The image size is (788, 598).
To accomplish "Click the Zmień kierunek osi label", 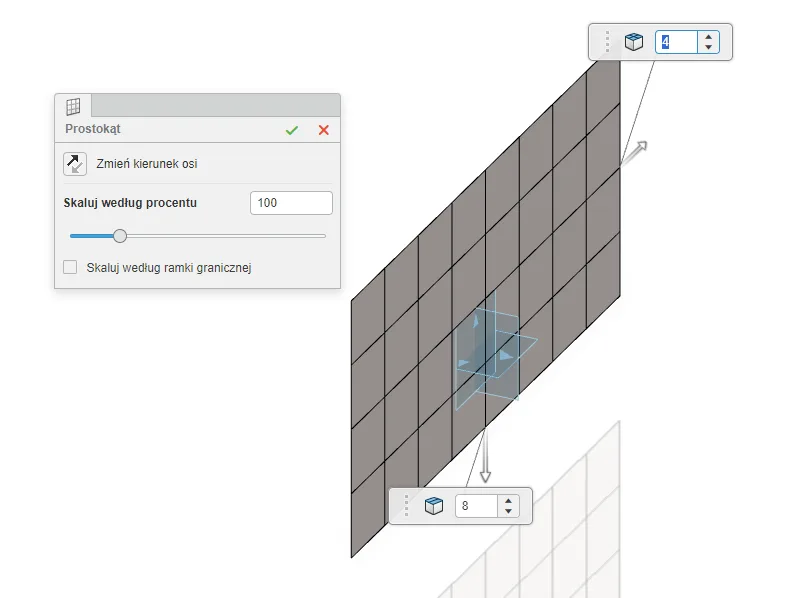I will click(x=147, y=164).
